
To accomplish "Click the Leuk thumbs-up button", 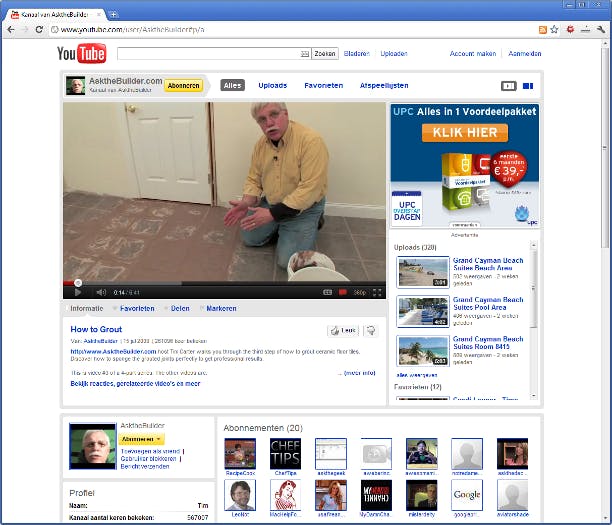I will [x=343, y=331].
